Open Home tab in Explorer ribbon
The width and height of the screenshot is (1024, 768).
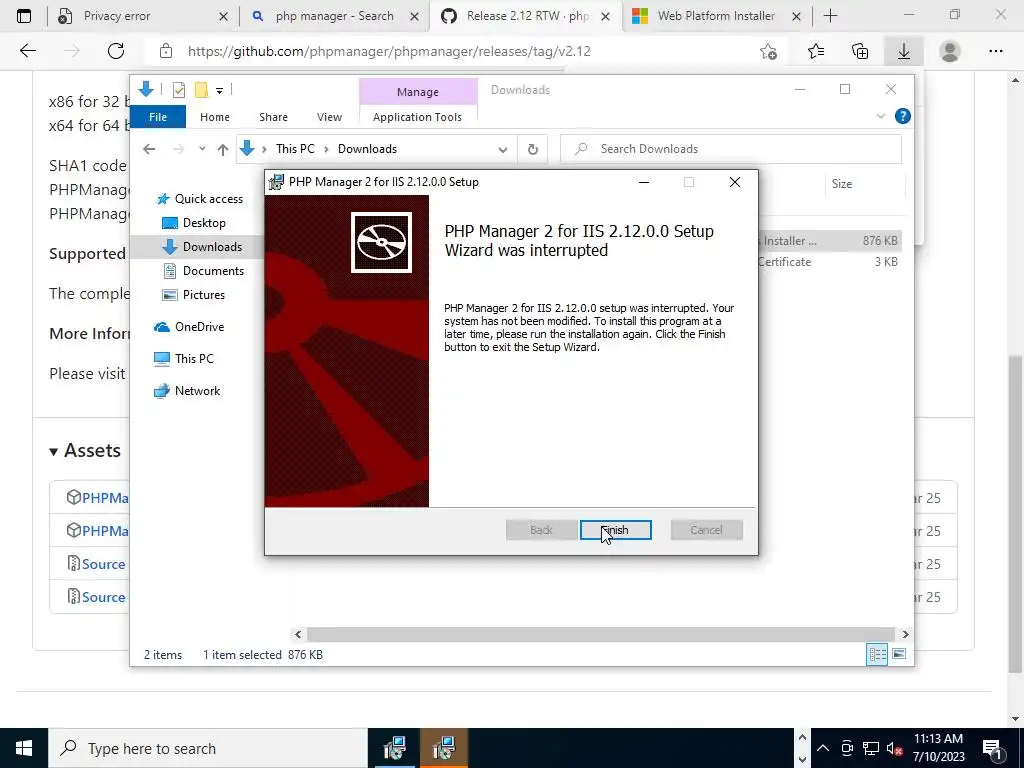pyautogui.click(x=215, y=117)
